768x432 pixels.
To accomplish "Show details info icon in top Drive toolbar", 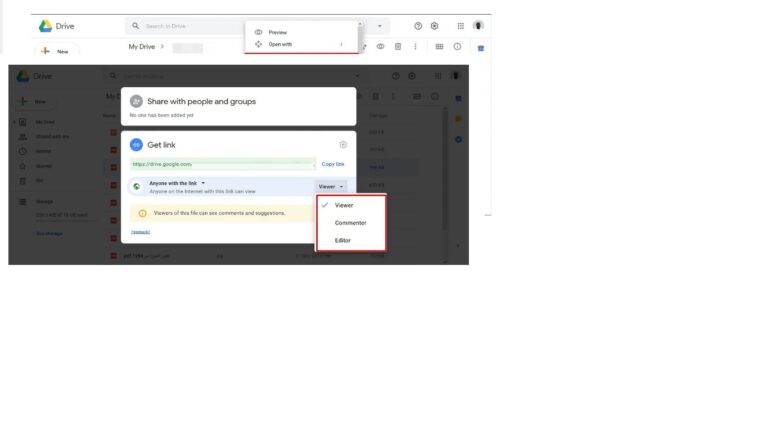I will (457, 47).
